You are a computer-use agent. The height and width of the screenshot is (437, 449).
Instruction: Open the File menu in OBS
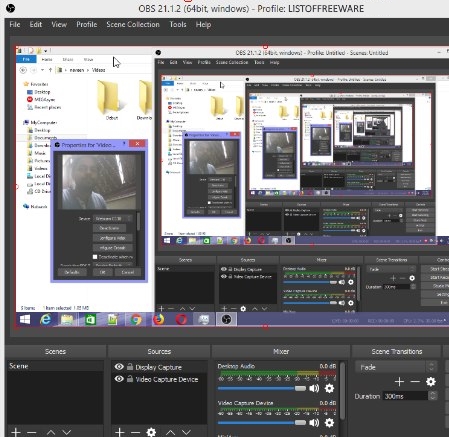[15, 25]
